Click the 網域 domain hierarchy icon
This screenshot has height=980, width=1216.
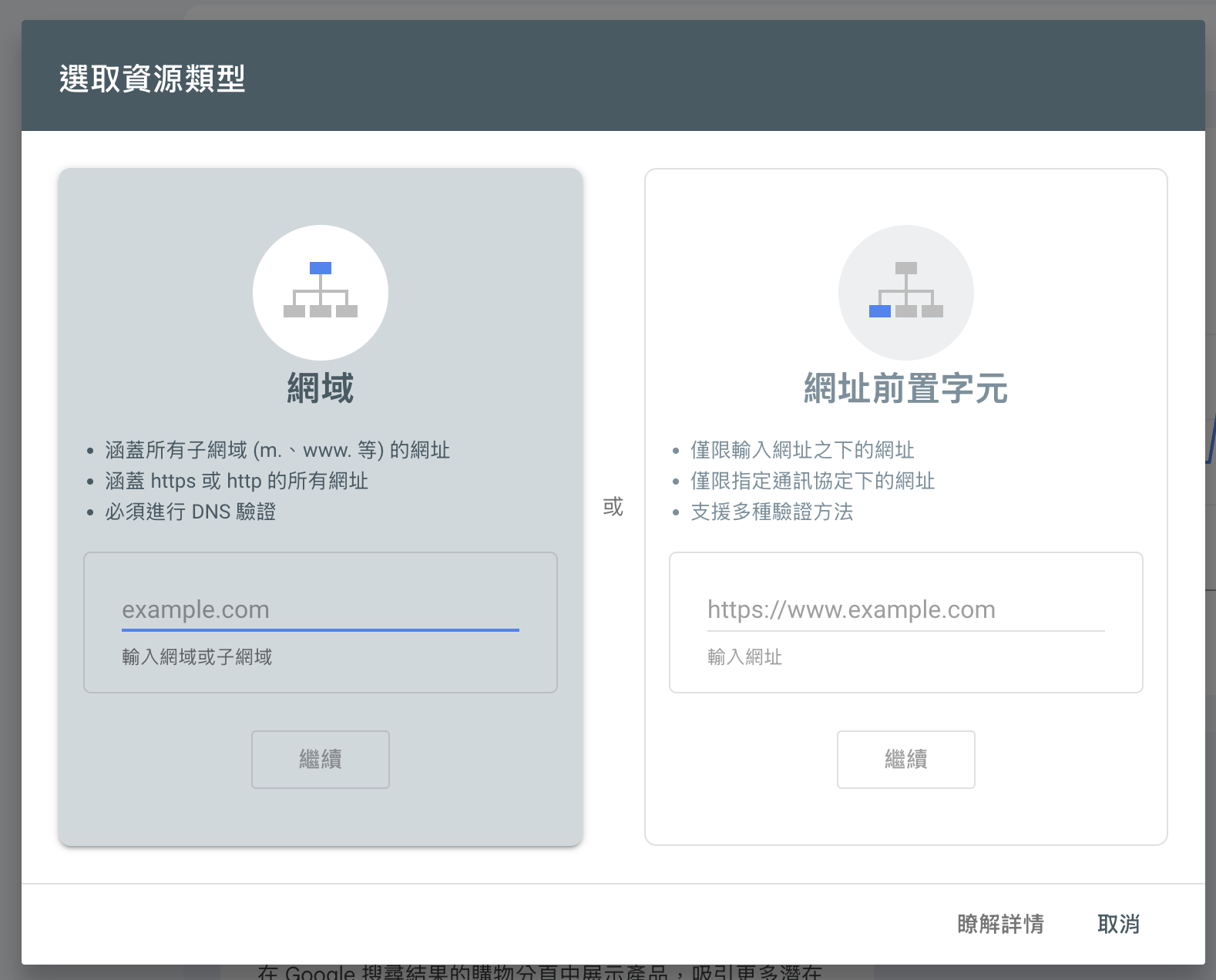click(x=320, y=292)
